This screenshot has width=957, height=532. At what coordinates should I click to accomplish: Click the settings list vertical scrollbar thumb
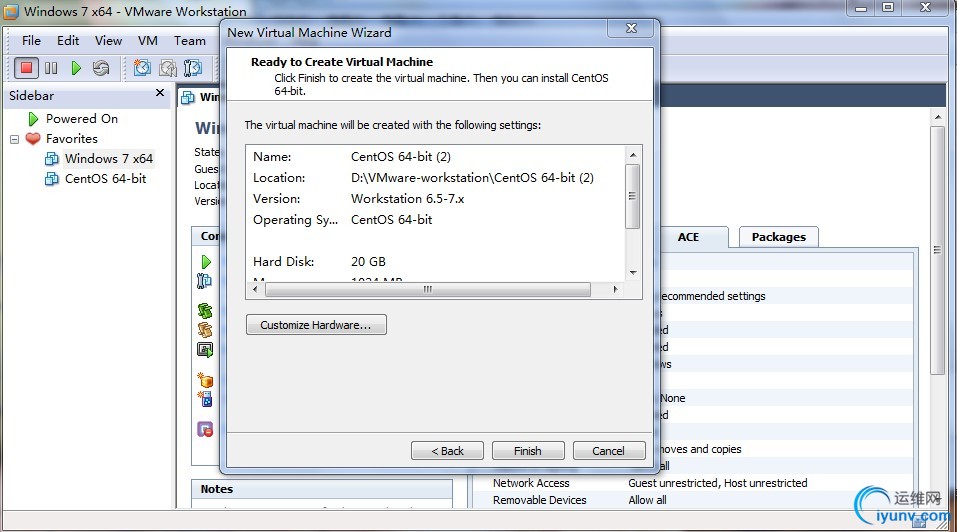pyautogui.click(x=633, y=196)
